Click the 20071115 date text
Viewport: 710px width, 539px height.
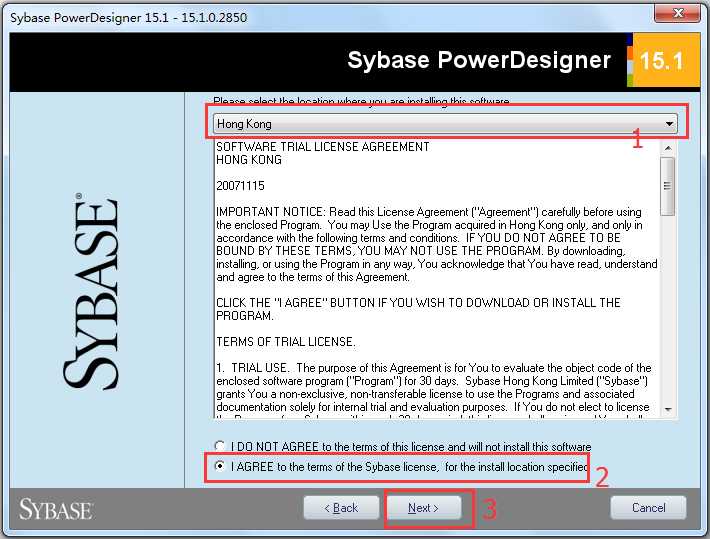click(240, 186)
